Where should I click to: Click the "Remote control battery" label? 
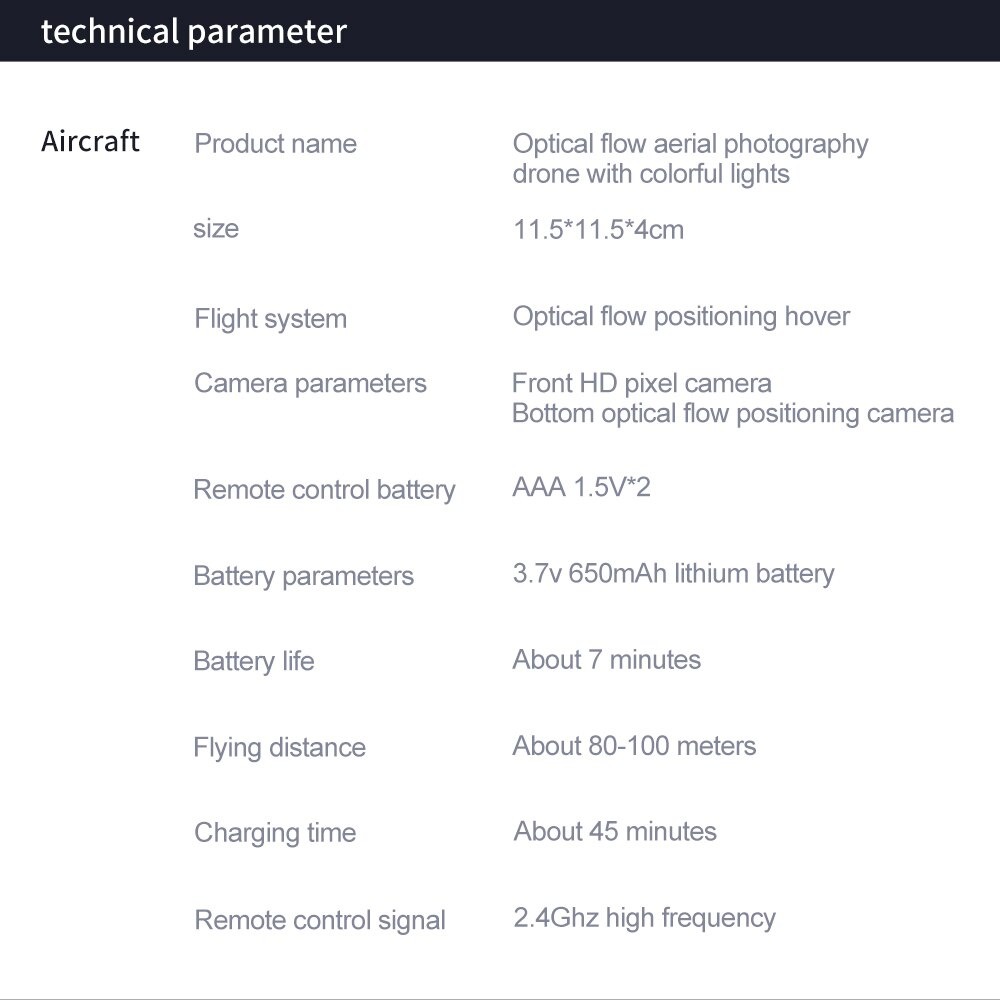pos(324,490)
